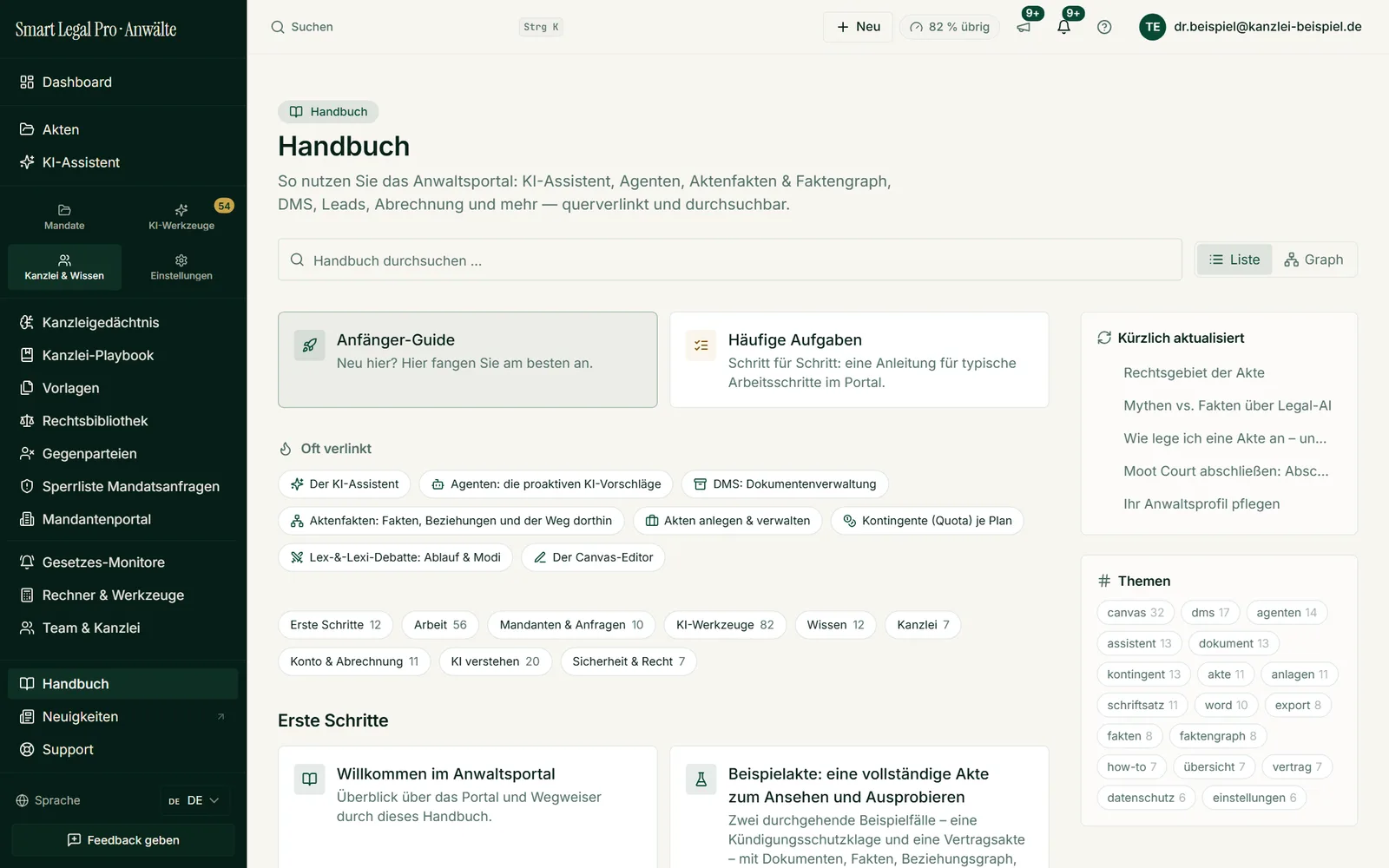Open the Häufige Aufgaben card
Image resolution: width=1389 pixels, height=868 pixels.
pos(859,359)
